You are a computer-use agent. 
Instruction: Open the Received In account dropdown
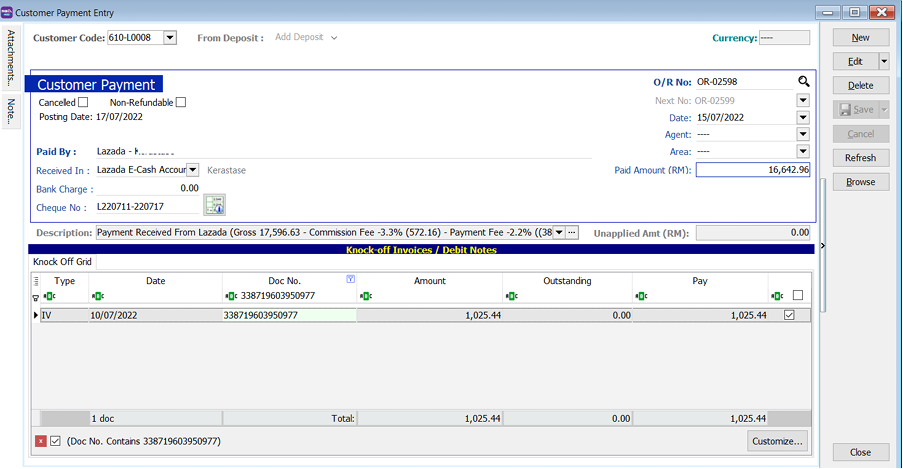(193, 170)
